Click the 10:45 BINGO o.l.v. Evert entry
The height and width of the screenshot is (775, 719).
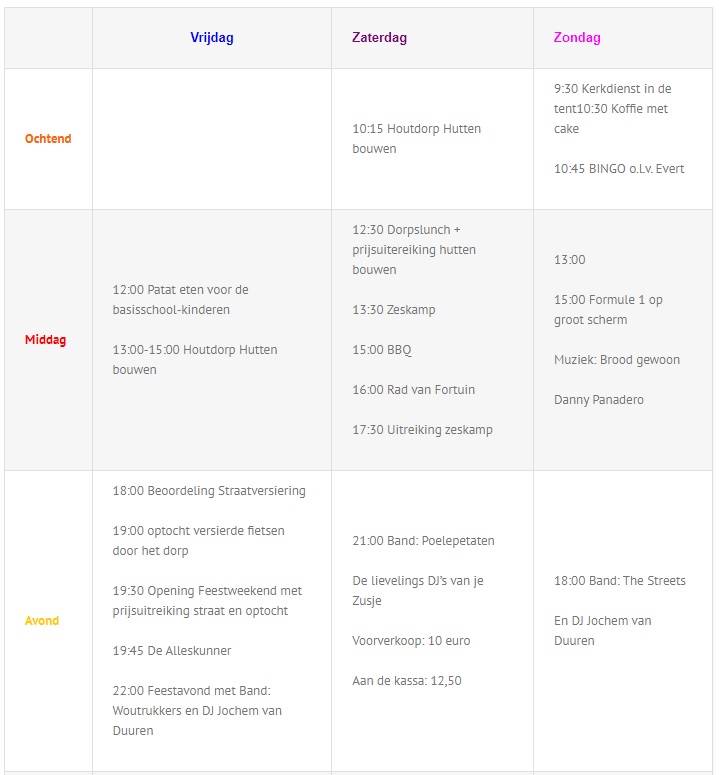(x=619, y=169)
